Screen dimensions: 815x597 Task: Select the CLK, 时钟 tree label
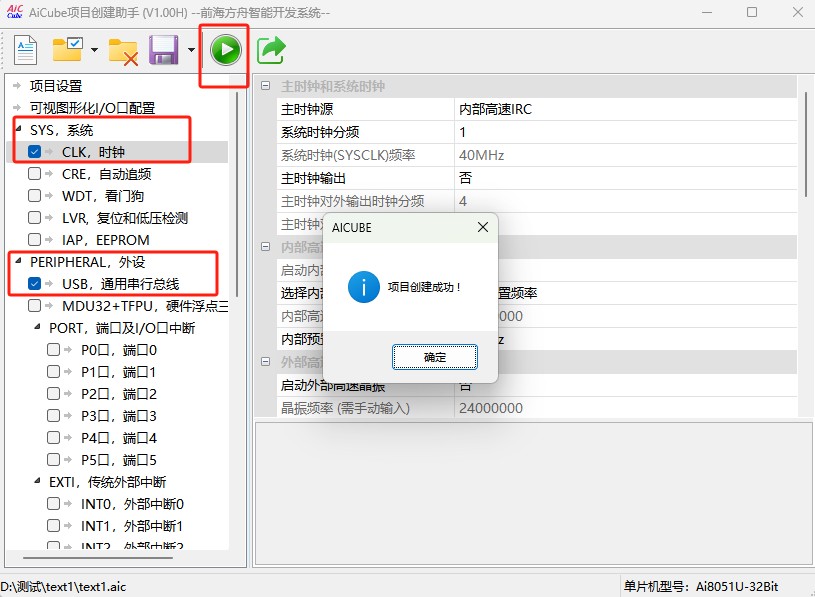tap(93, 152)
